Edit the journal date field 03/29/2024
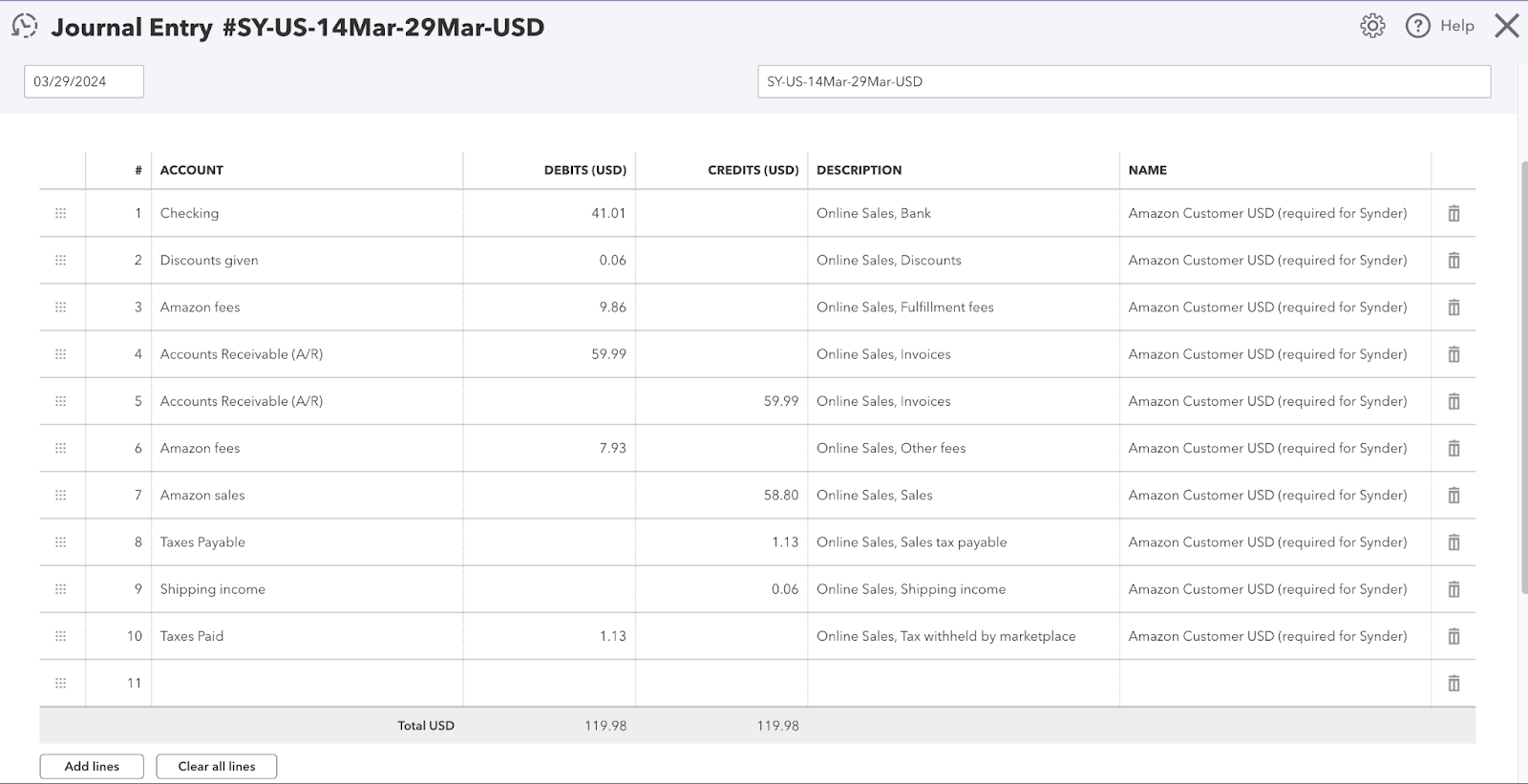Screen dimensions: 1528x784 pos(84,81)
